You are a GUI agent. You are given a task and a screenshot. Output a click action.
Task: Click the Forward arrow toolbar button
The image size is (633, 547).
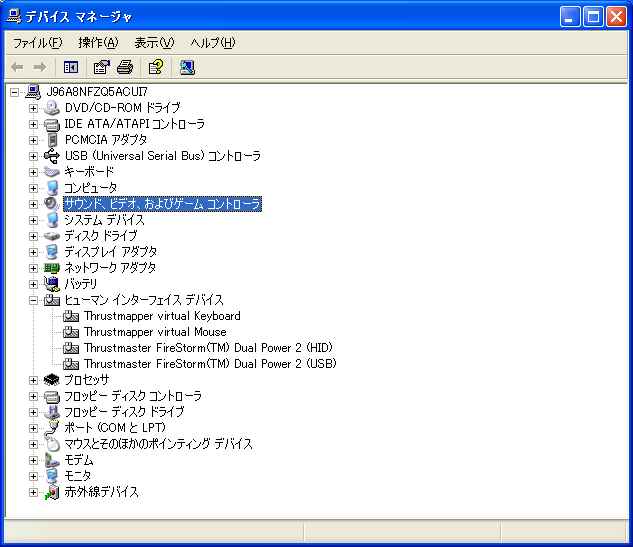tap(40, 67)
